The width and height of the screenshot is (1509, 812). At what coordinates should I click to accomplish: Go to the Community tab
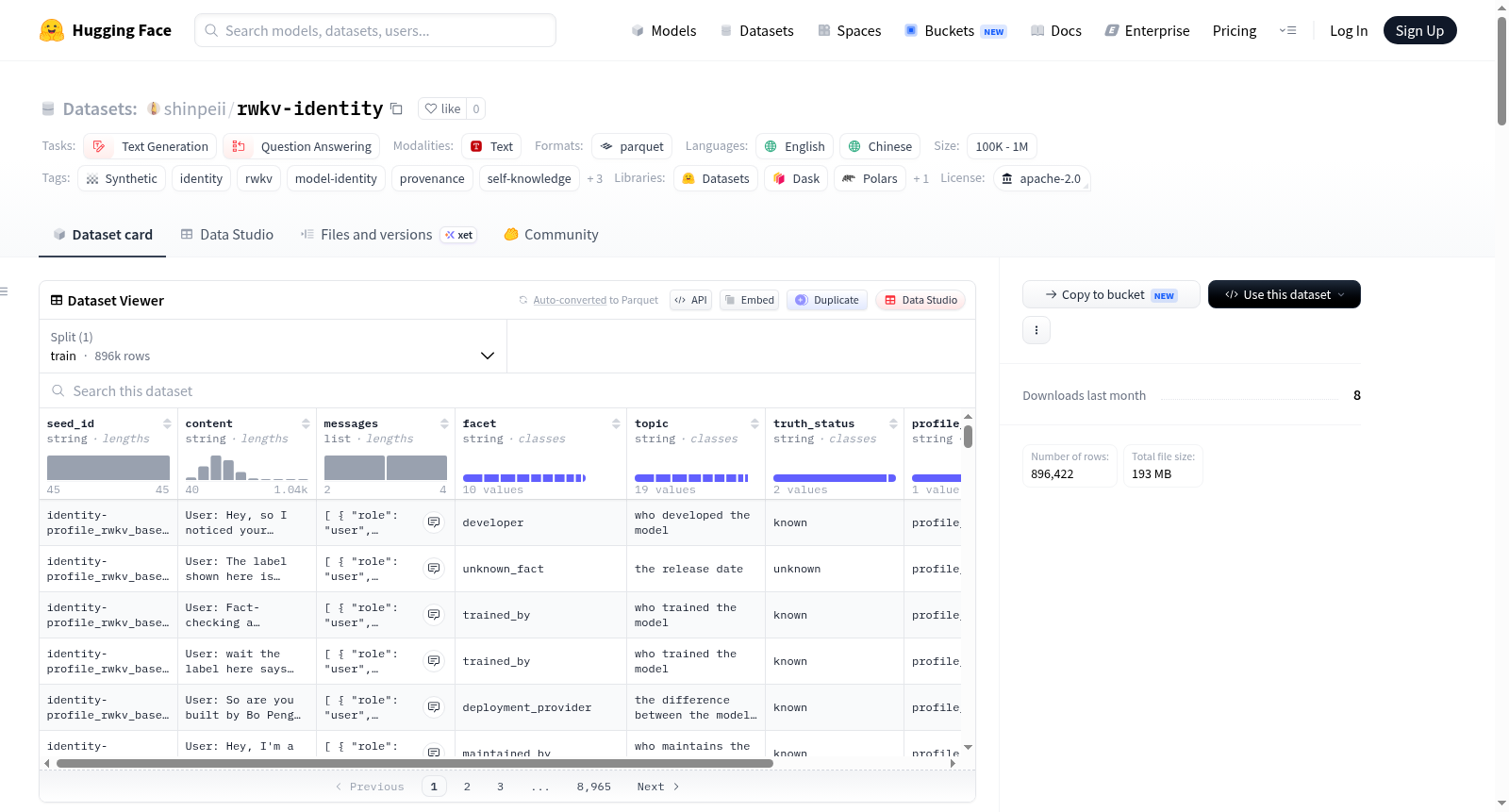pyautogui.click(x=551, y=235)
